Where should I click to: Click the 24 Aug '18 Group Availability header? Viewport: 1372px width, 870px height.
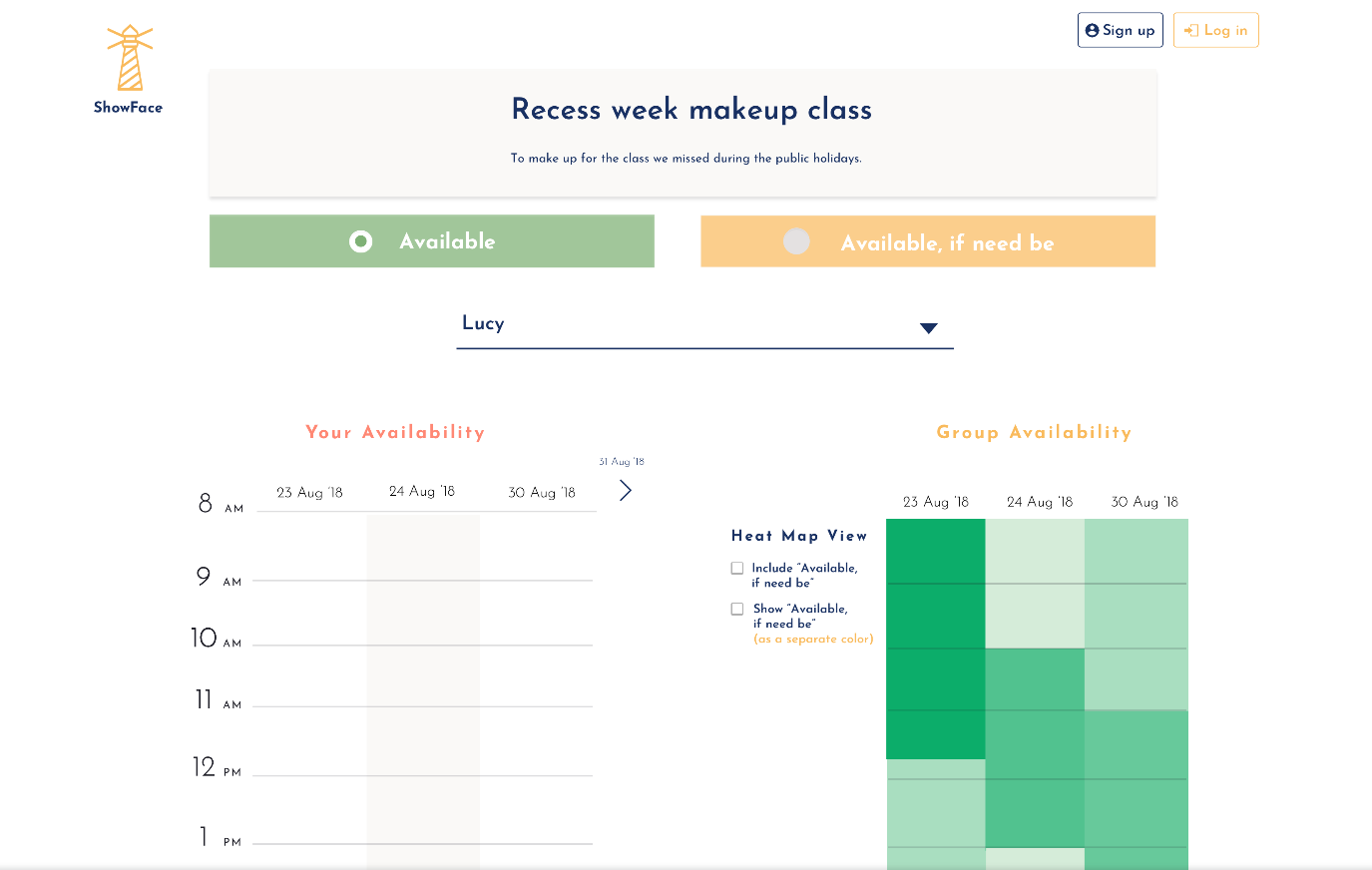(x=1039, y=502)
